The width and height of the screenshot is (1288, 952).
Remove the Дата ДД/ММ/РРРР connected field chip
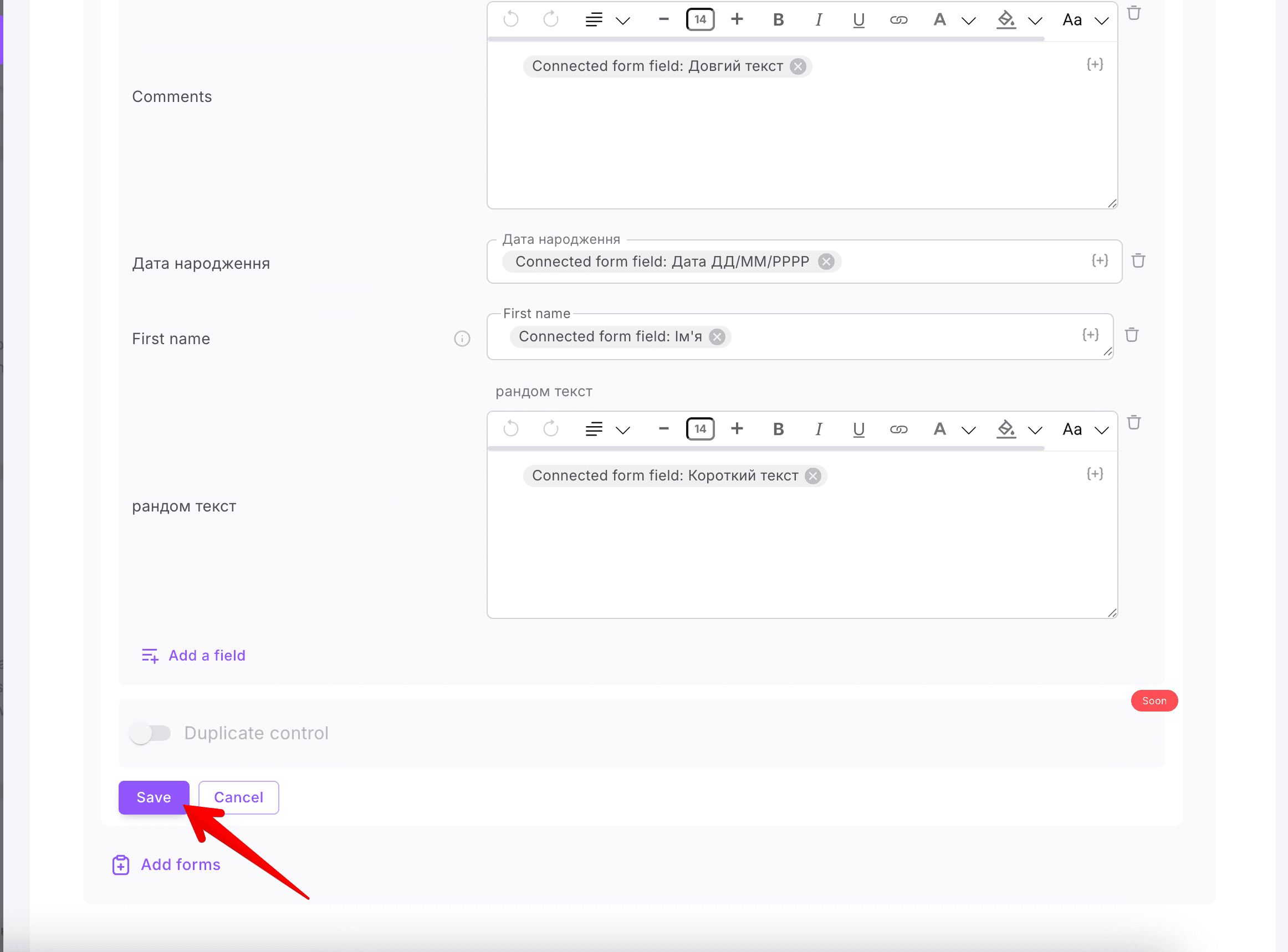pos(826,262)
